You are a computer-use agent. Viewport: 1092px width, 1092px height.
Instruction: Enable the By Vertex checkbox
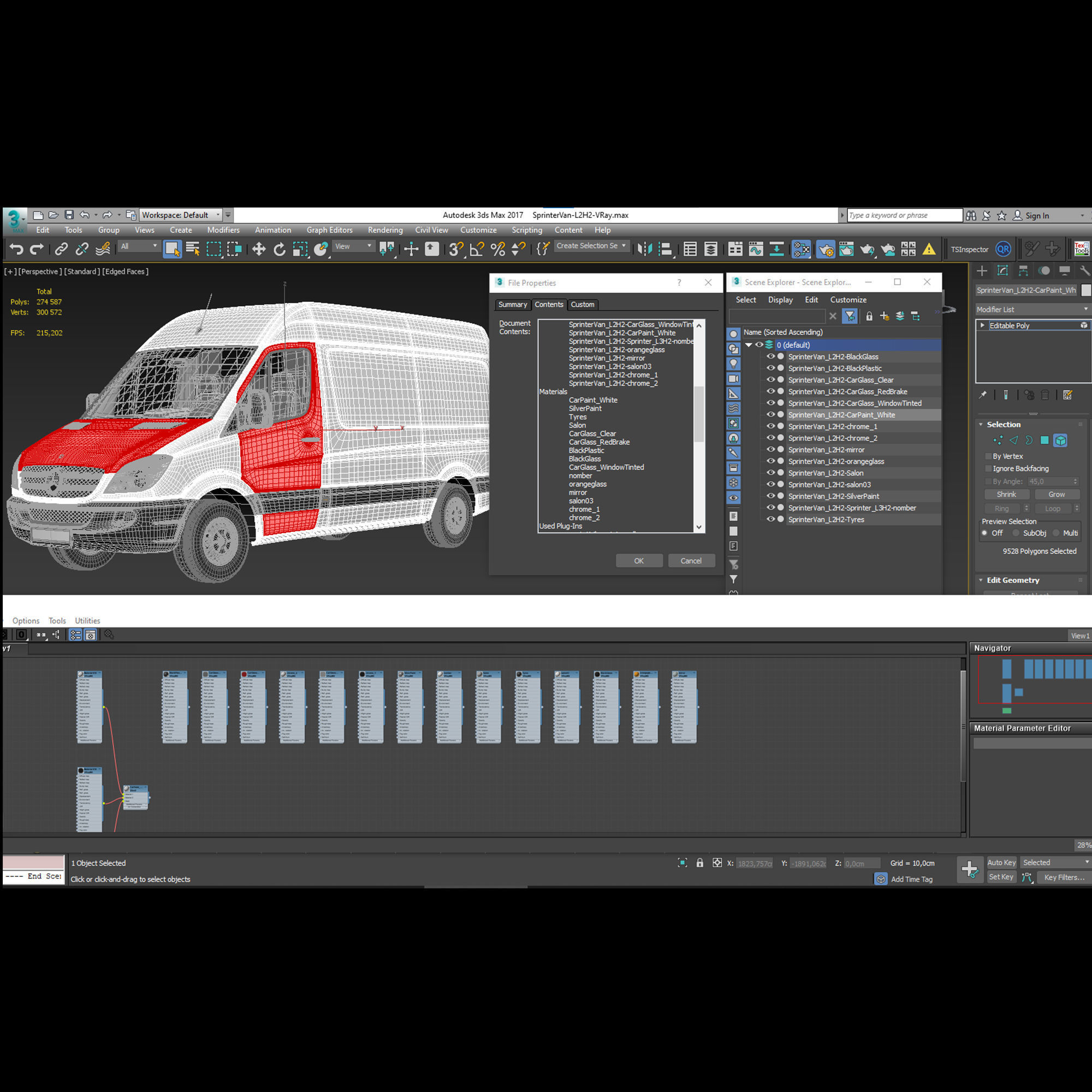click(989, 456)
